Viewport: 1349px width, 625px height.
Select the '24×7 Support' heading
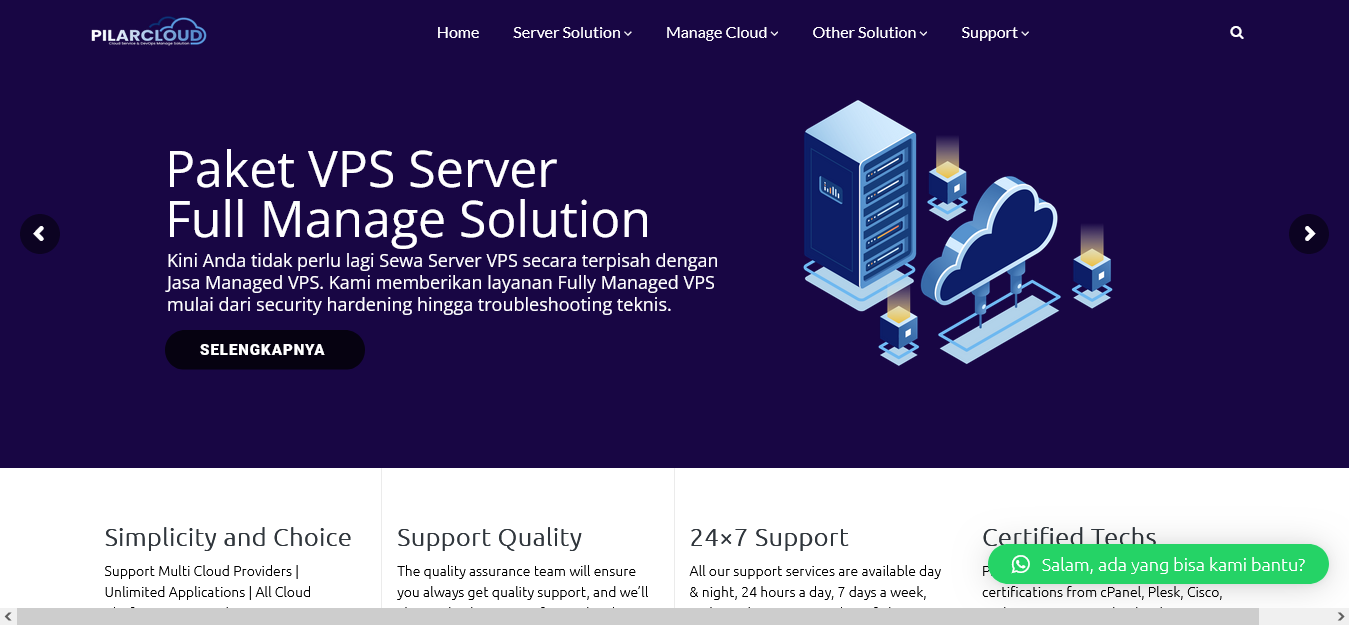[x=769, y=537]
